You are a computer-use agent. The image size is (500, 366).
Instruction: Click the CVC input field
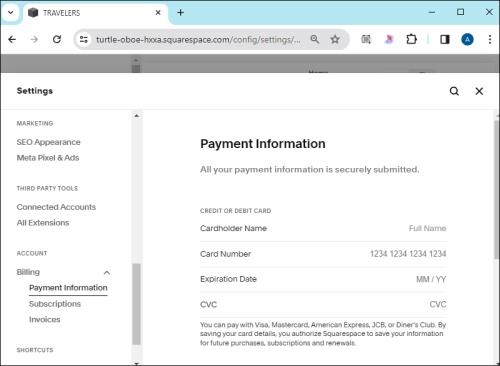(323, 304)
